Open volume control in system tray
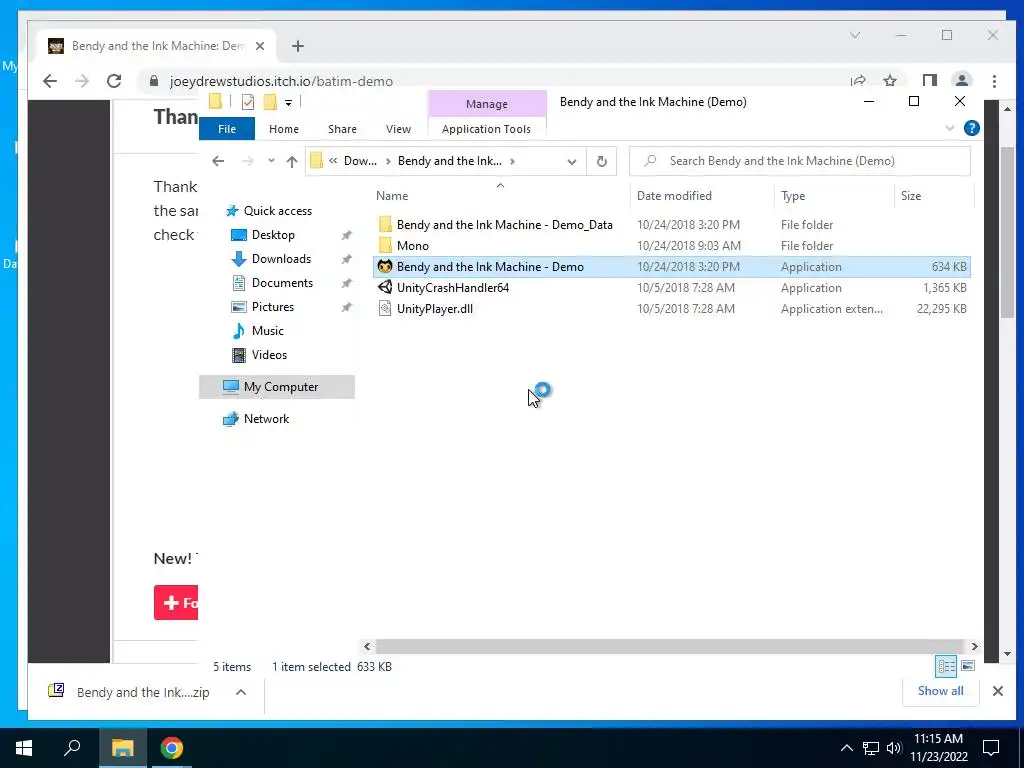Viewport: 1024px width, 768px height. click(x=894, y=748)
